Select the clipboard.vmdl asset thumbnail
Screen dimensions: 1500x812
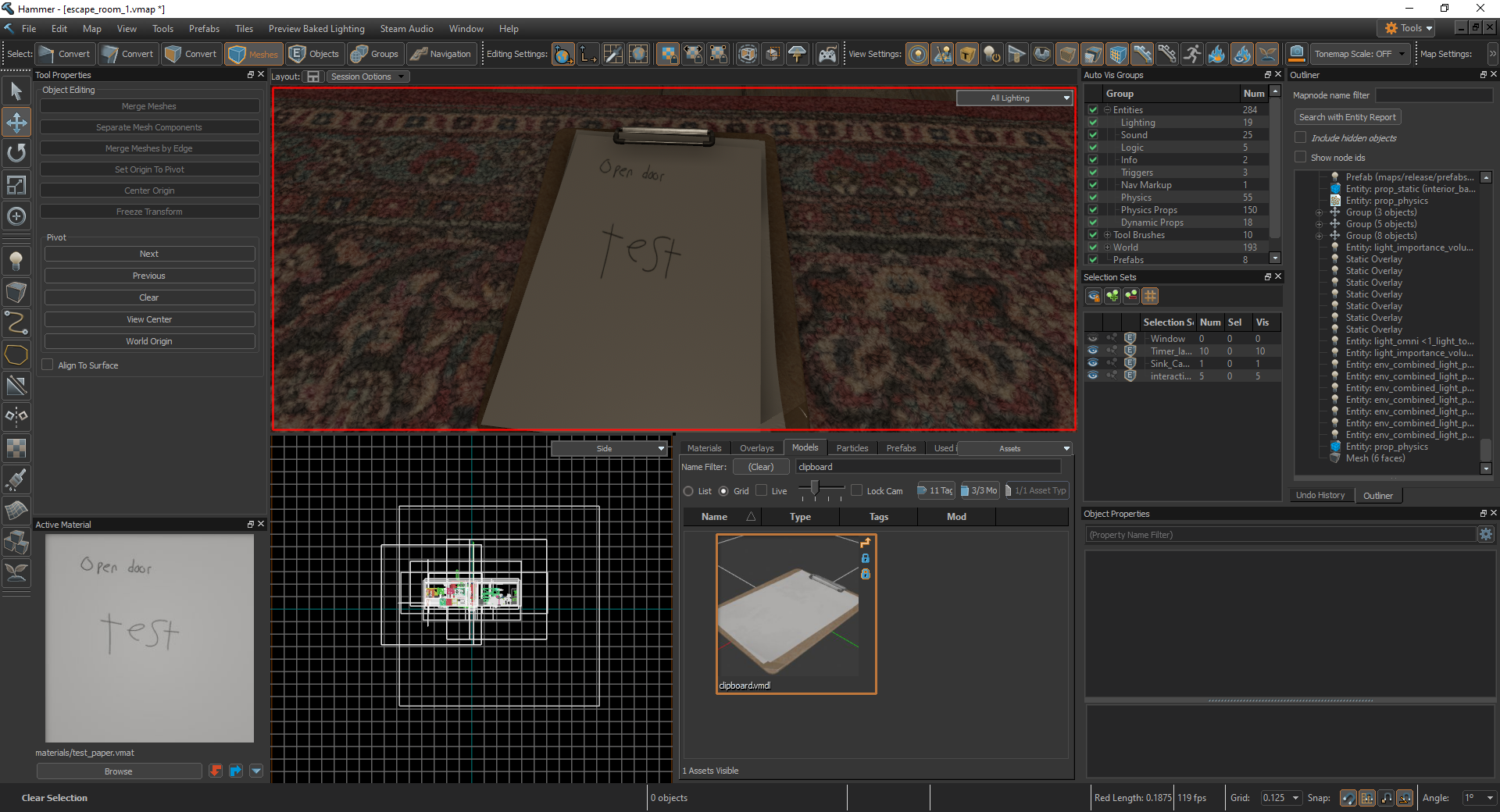[796, 614]
